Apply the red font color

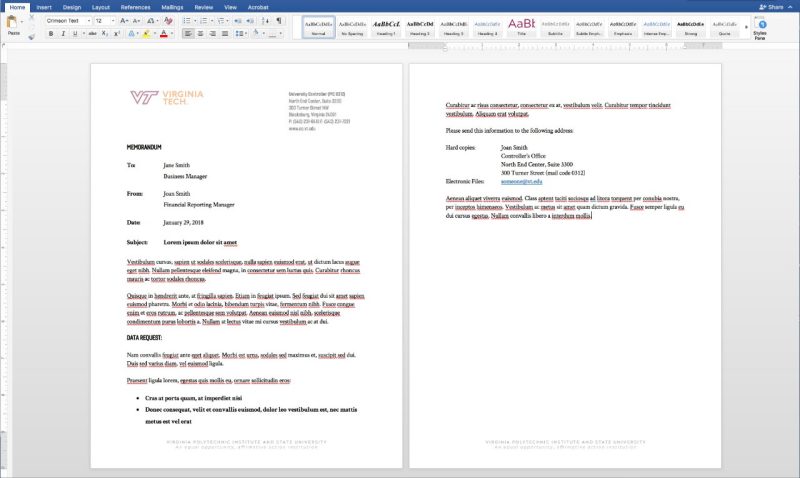pos(163,34)
